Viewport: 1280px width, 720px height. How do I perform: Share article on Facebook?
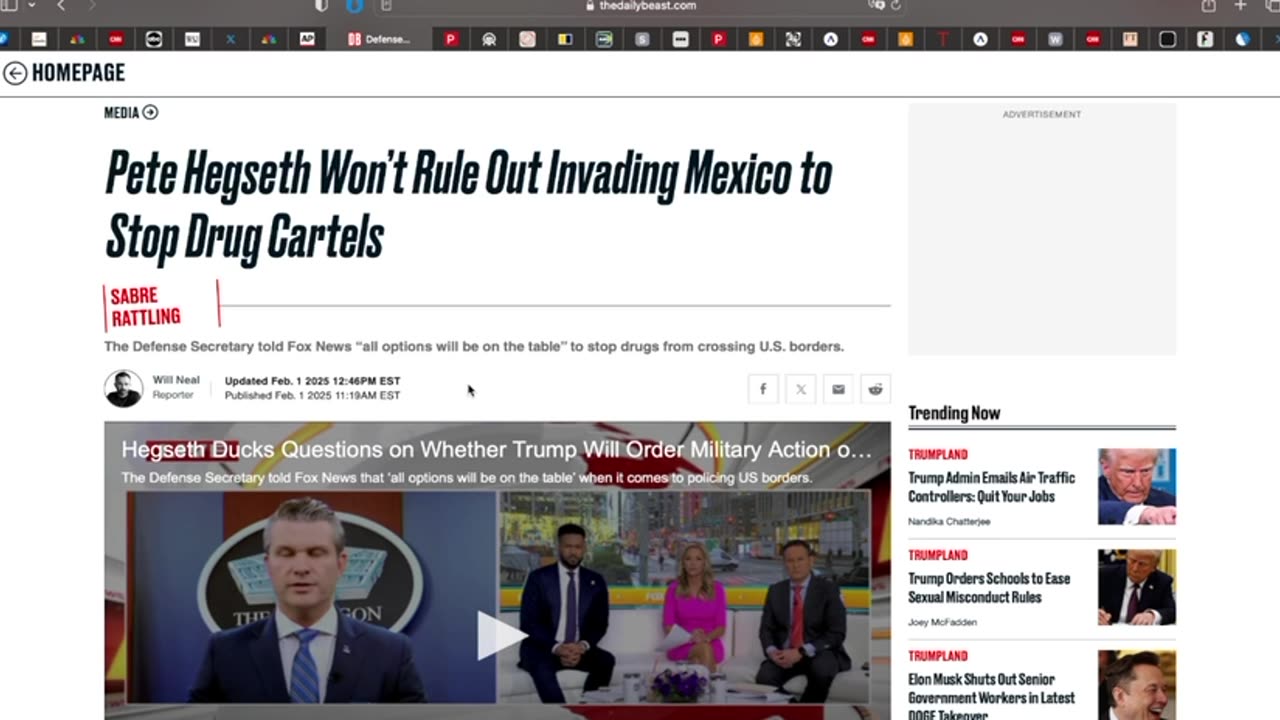[x=762, y=389]
